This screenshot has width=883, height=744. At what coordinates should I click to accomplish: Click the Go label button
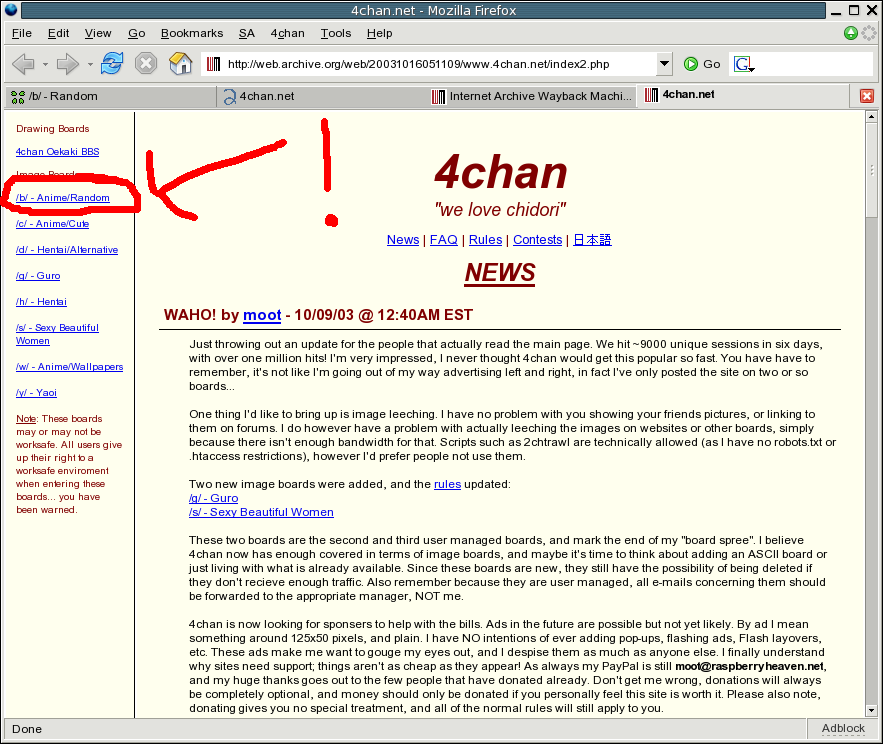coord(712,64)
